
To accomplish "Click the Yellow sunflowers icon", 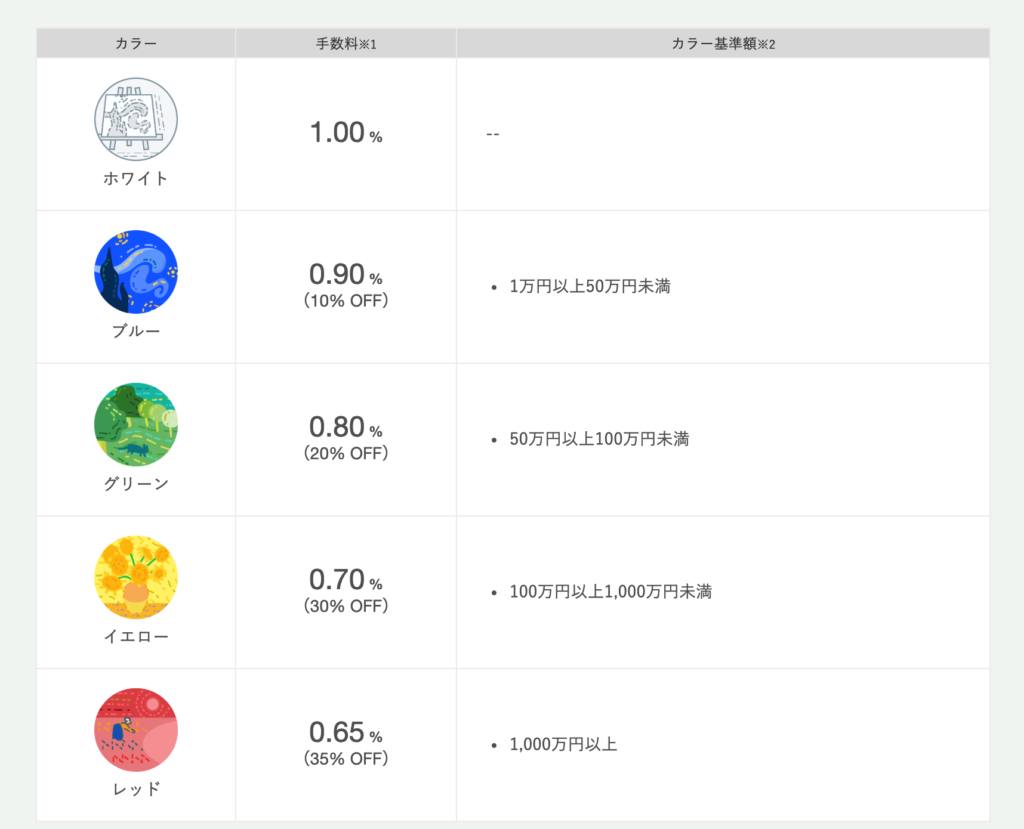I will pyautogui.click(x=136, y=577).
